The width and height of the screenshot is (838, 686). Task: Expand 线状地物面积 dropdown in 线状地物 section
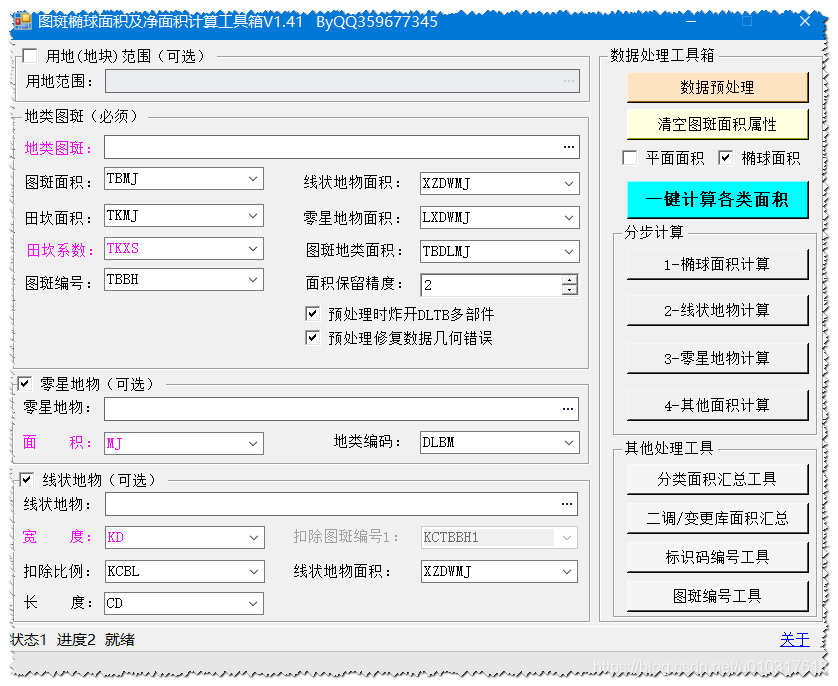click(567, 572)
